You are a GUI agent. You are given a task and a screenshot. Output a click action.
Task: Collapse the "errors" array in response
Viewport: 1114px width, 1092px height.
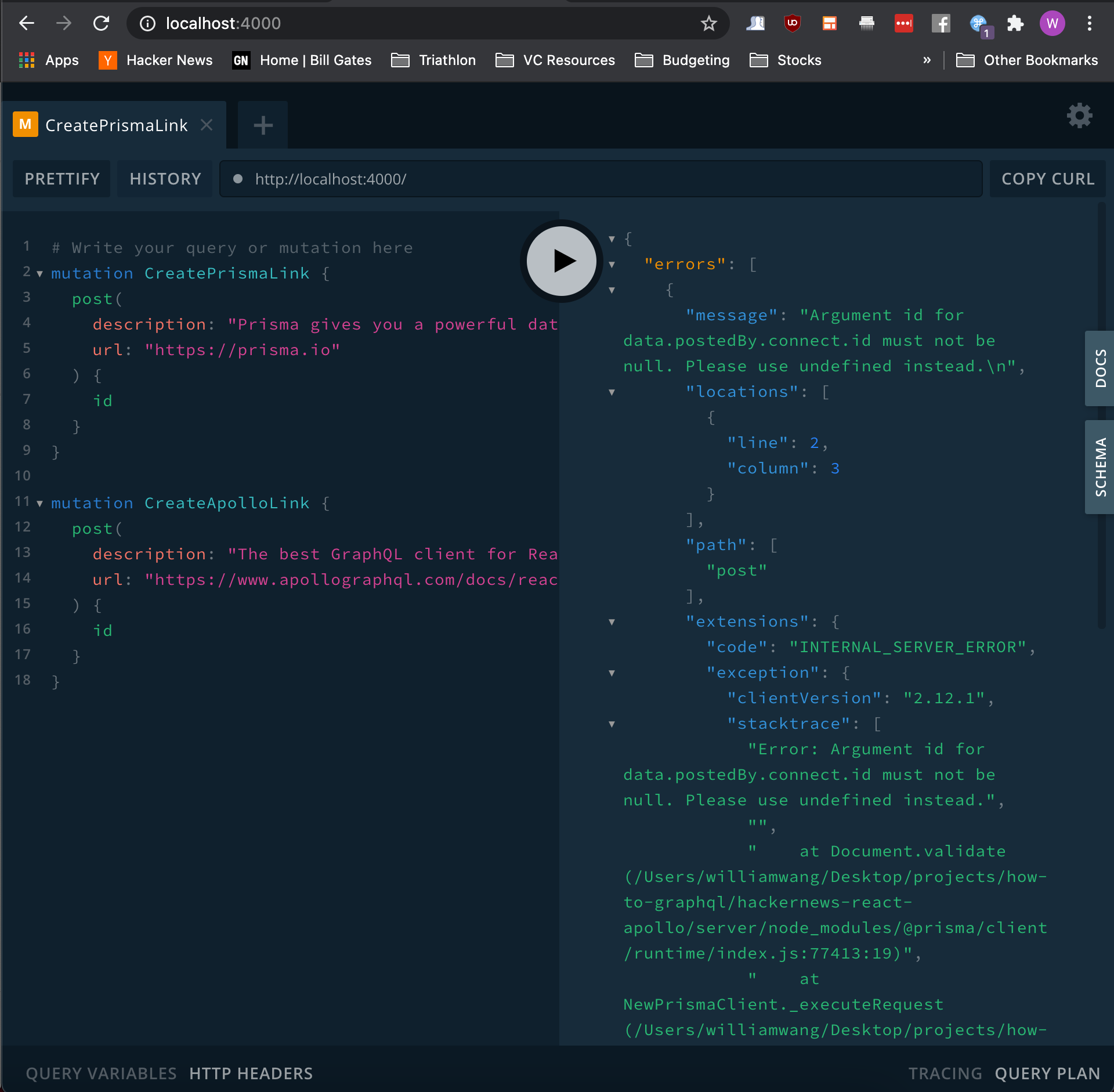click(x=612, y=265)
